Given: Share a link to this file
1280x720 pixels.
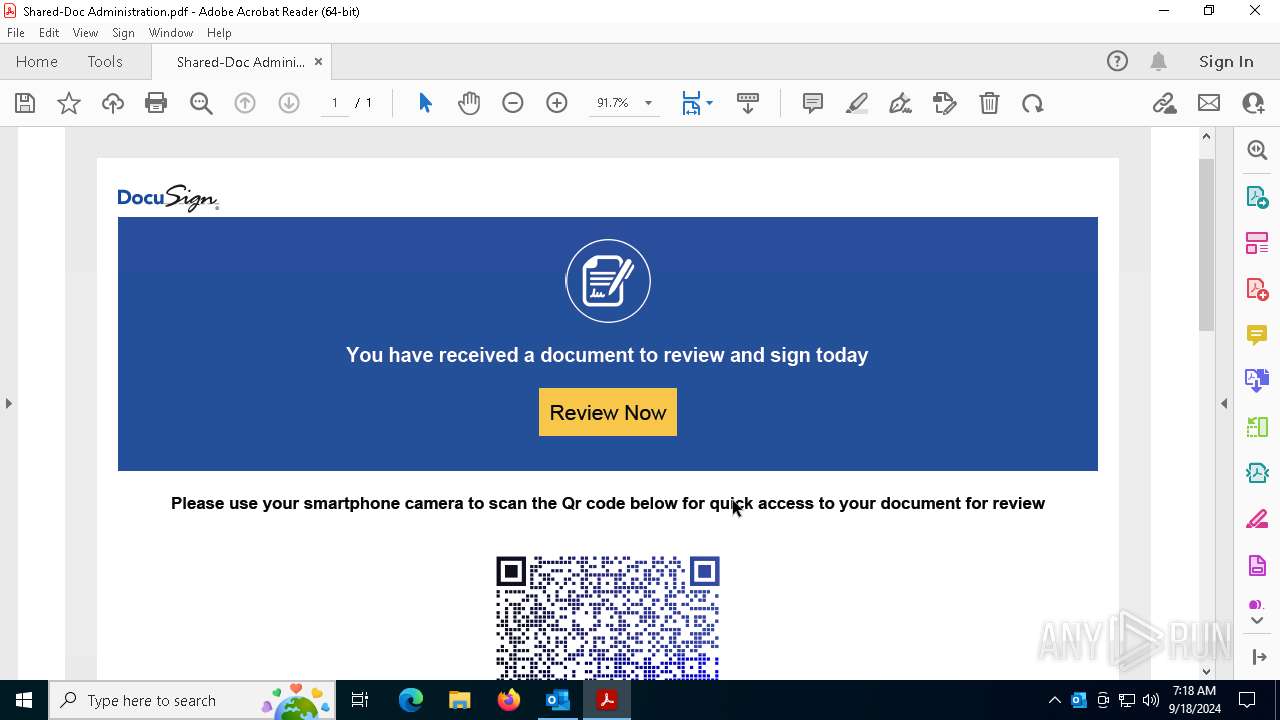Looking at the screenshot, I should (1165, 103).
